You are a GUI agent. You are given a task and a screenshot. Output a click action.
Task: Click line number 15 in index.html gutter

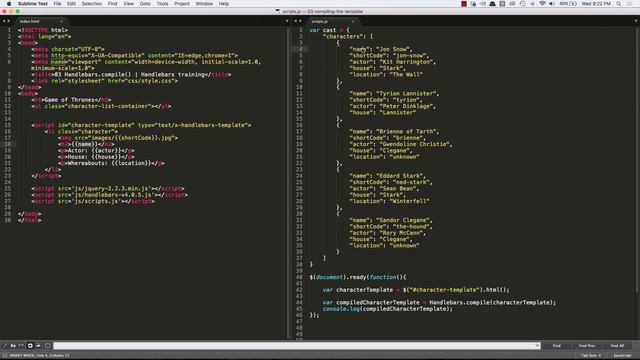(8, 125)
